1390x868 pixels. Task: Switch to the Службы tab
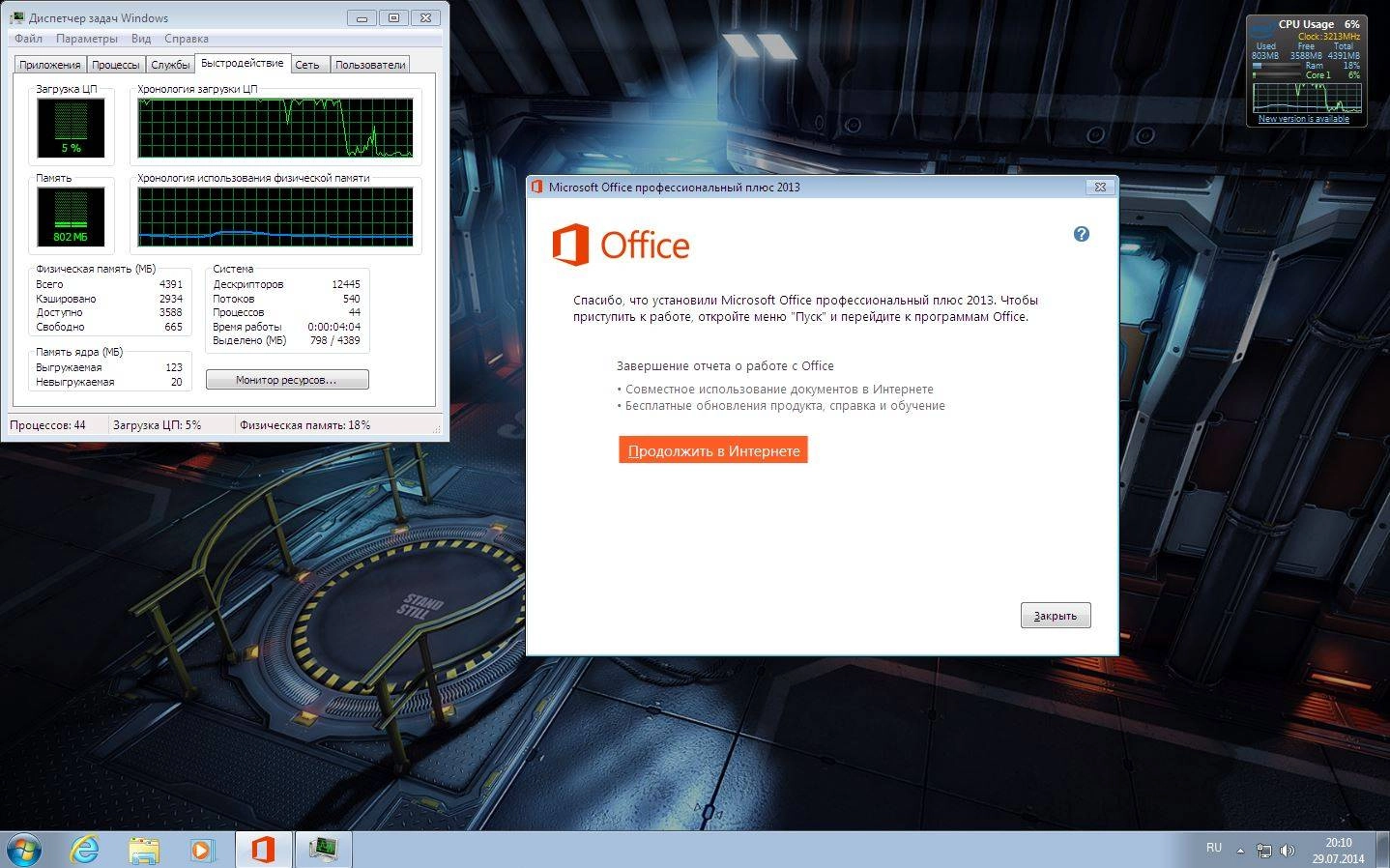170,65
